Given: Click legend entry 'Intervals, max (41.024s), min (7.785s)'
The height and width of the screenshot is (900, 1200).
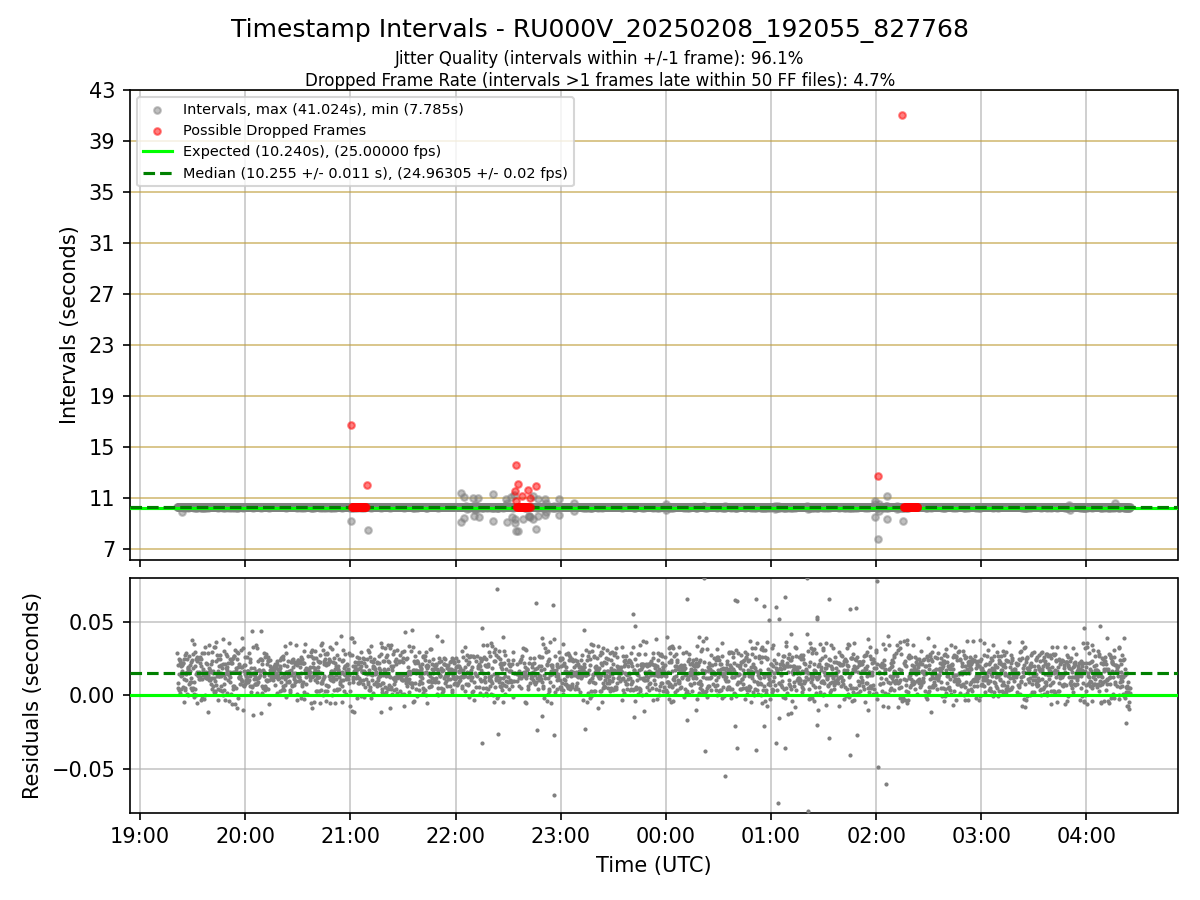Looking at the screenshot, I should click(323, 109).
